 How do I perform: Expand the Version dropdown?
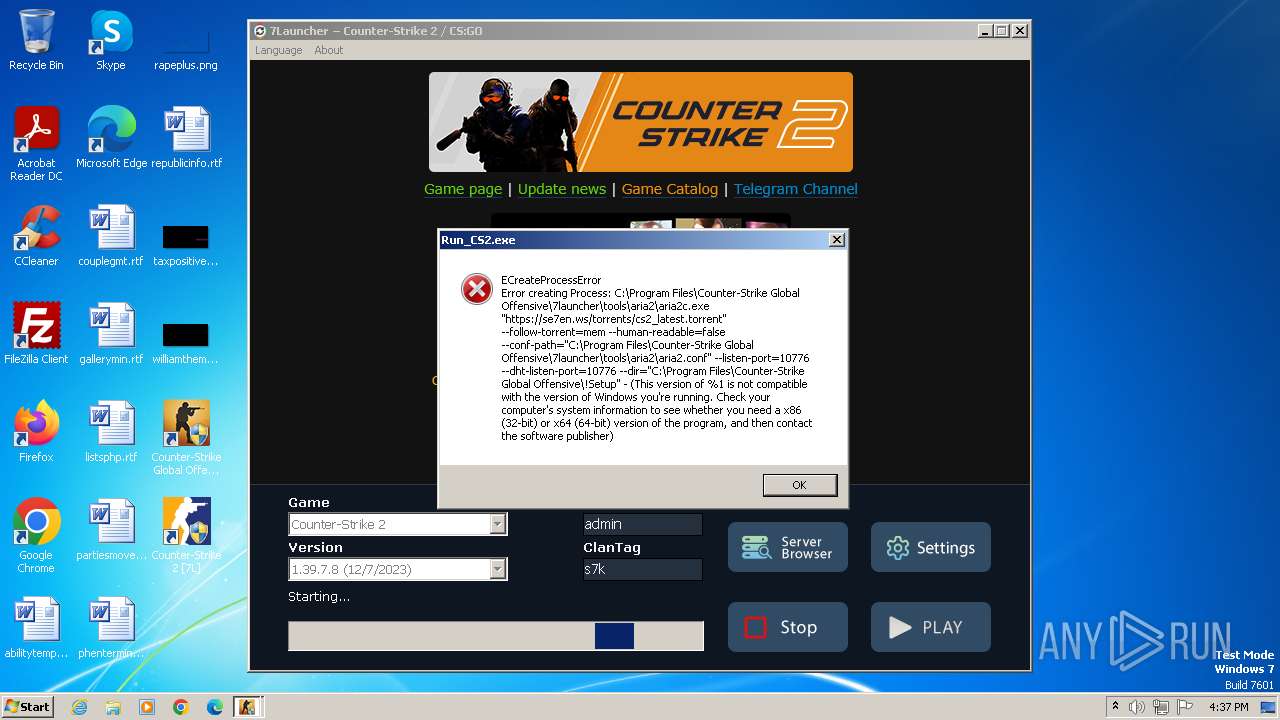tap(497, 569)
